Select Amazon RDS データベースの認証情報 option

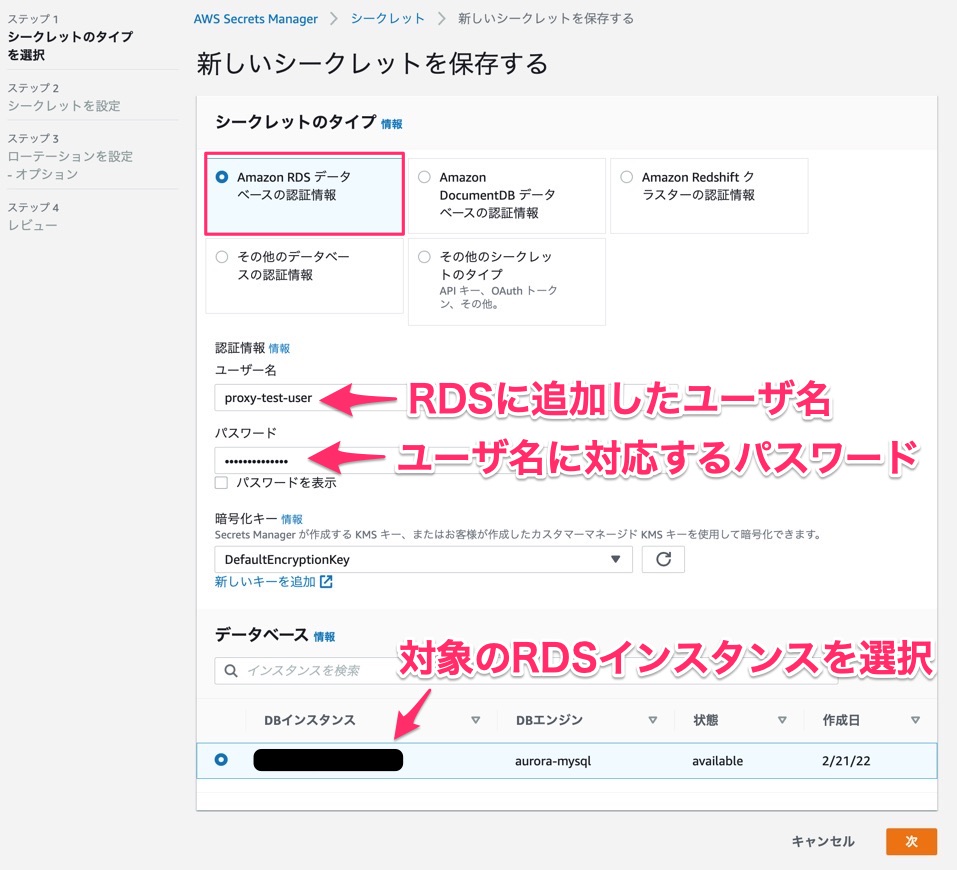click(x=221, y=175)
